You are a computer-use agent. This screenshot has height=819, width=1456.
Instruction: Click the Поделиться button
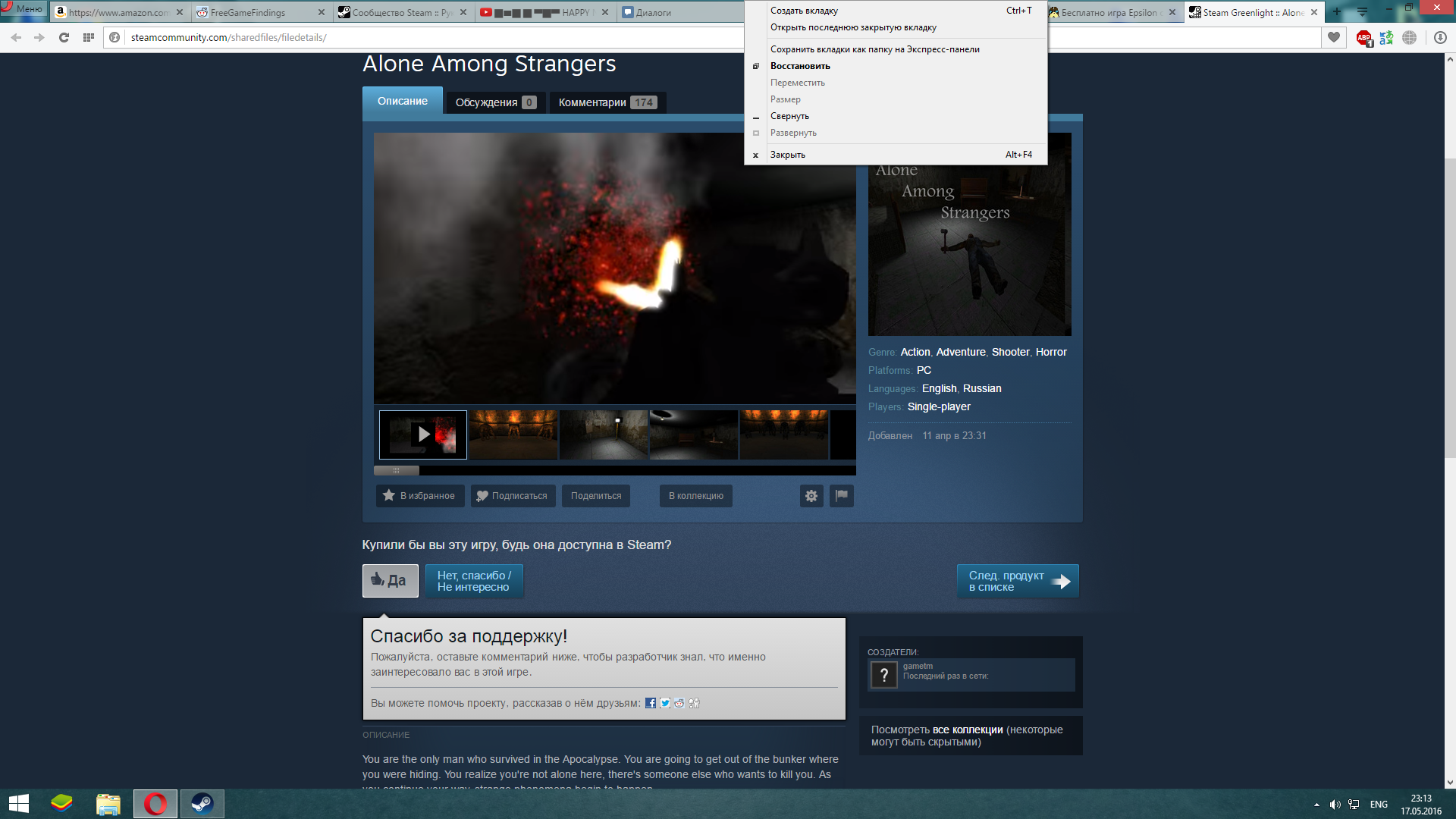(596, 496)
